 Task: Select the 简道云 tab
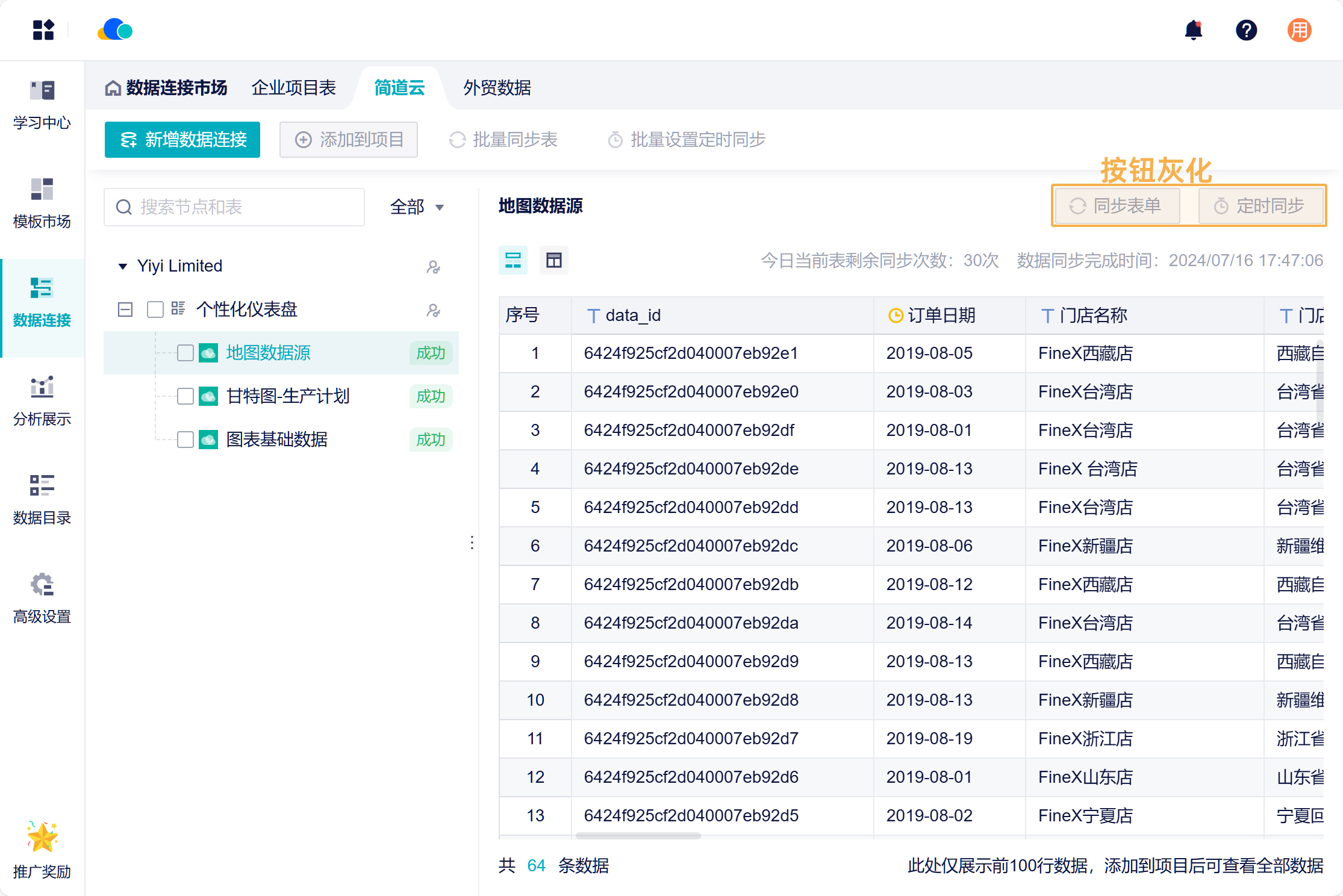point(400,88)
